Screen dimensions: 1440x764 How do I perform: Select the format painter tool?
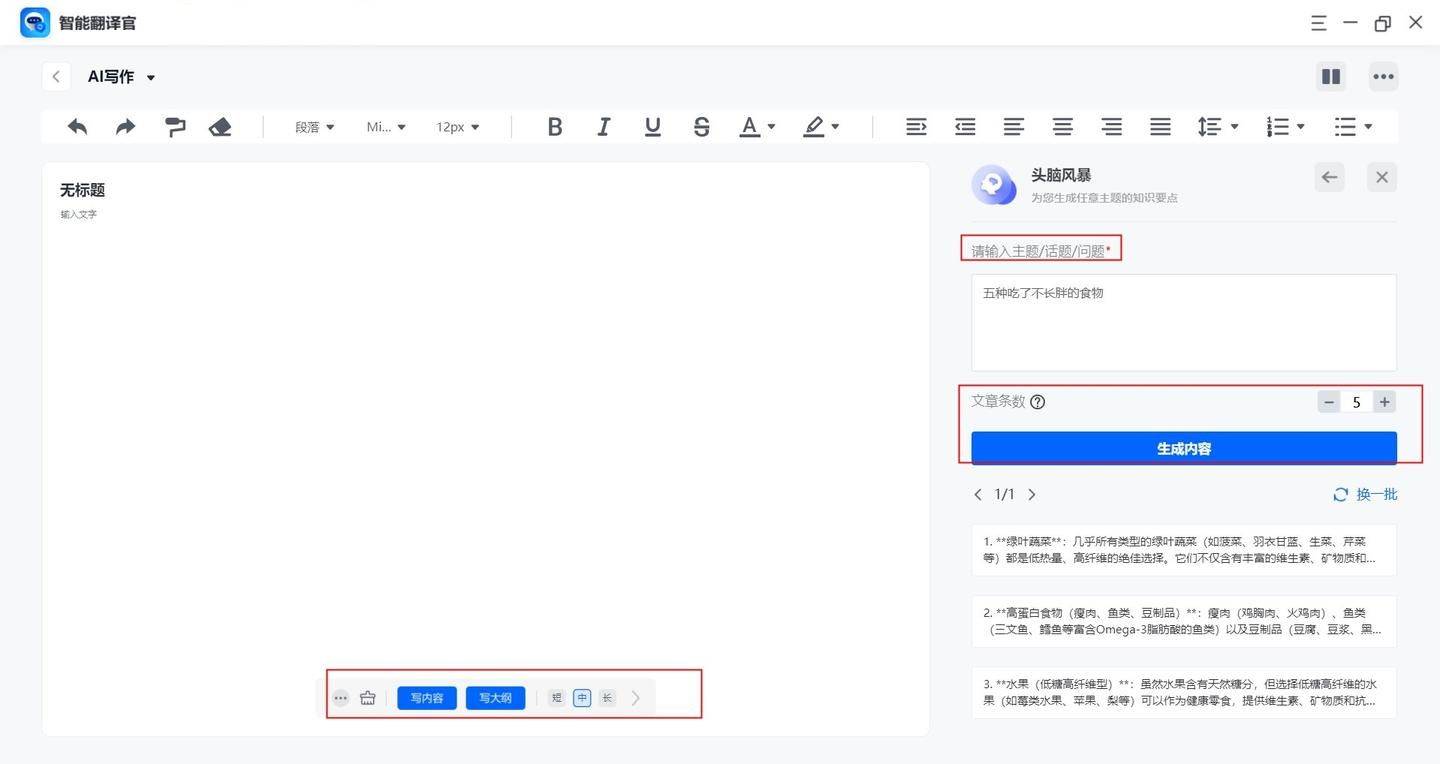[175, 127]
